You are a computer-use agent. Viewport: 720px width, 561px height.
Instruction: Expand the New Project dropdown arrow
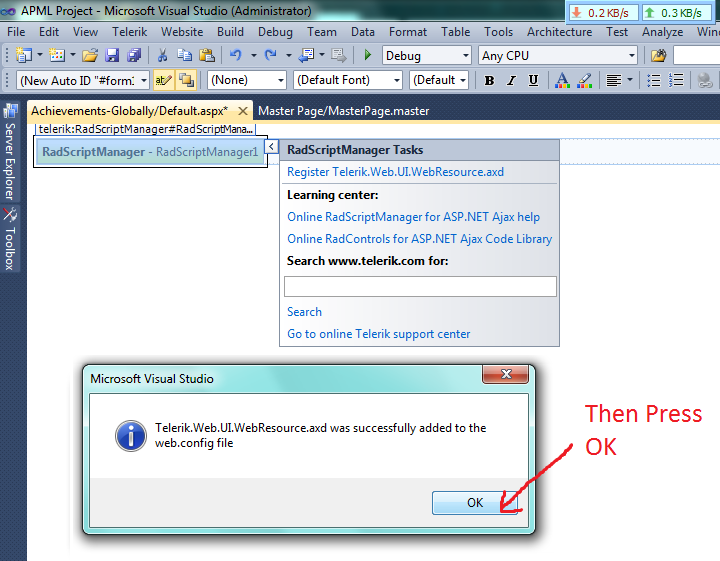click(x=40, y=56)
